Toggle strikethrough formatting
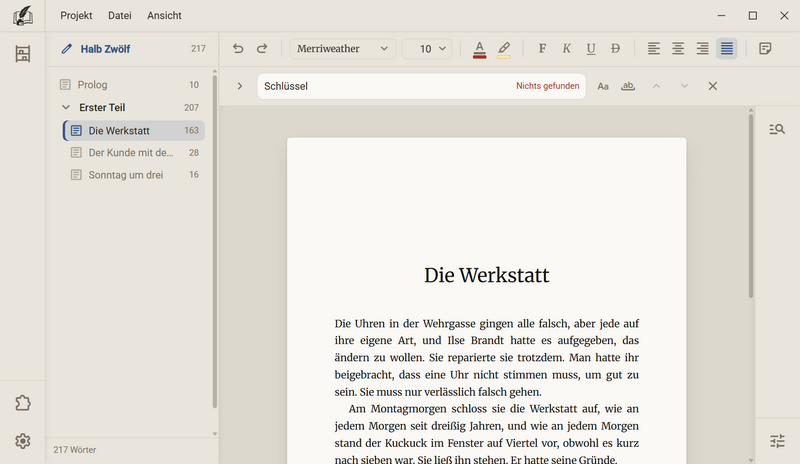Screen dimensions: 800x464 [615, 48]
